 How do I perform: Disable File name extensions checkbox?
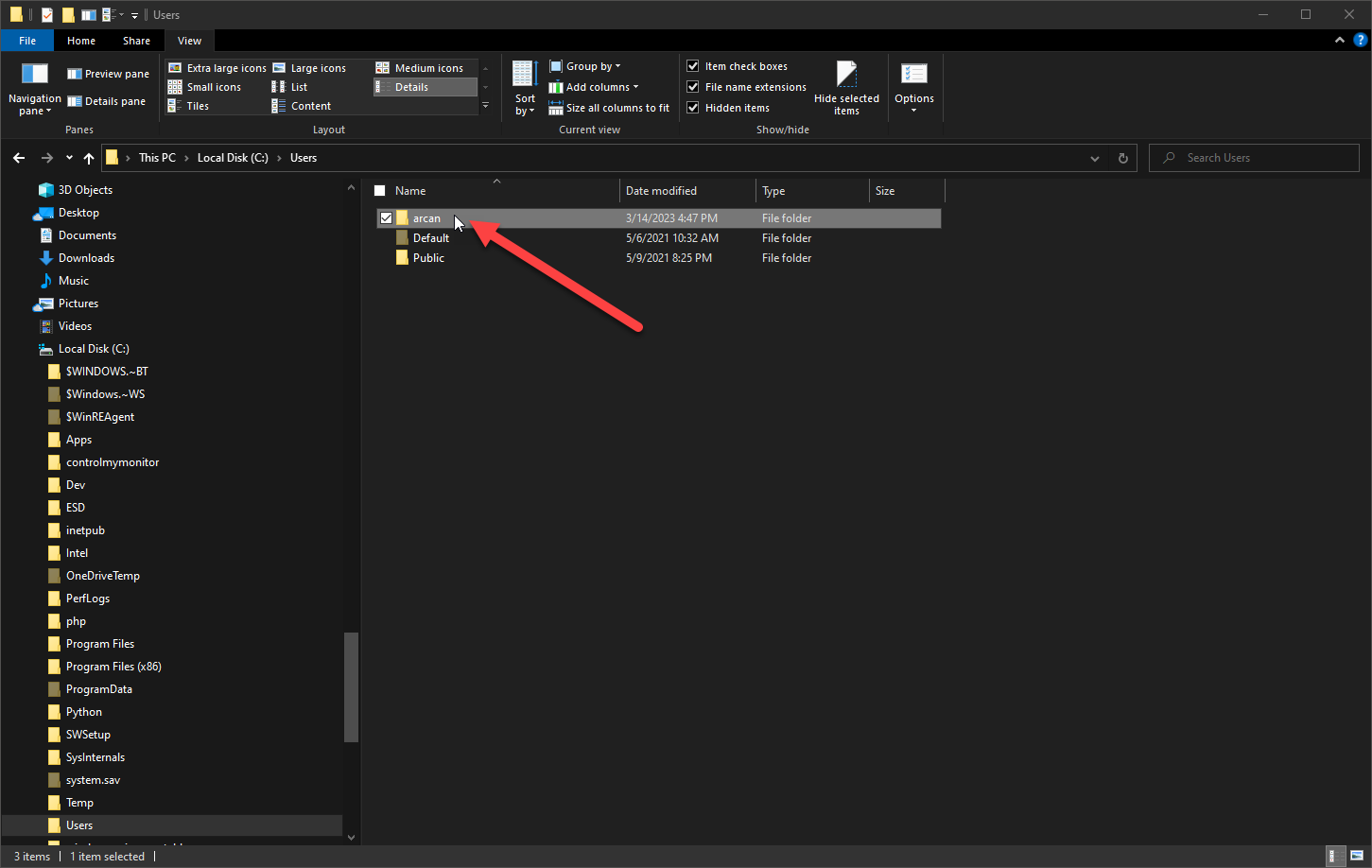(x=693, y=87)
